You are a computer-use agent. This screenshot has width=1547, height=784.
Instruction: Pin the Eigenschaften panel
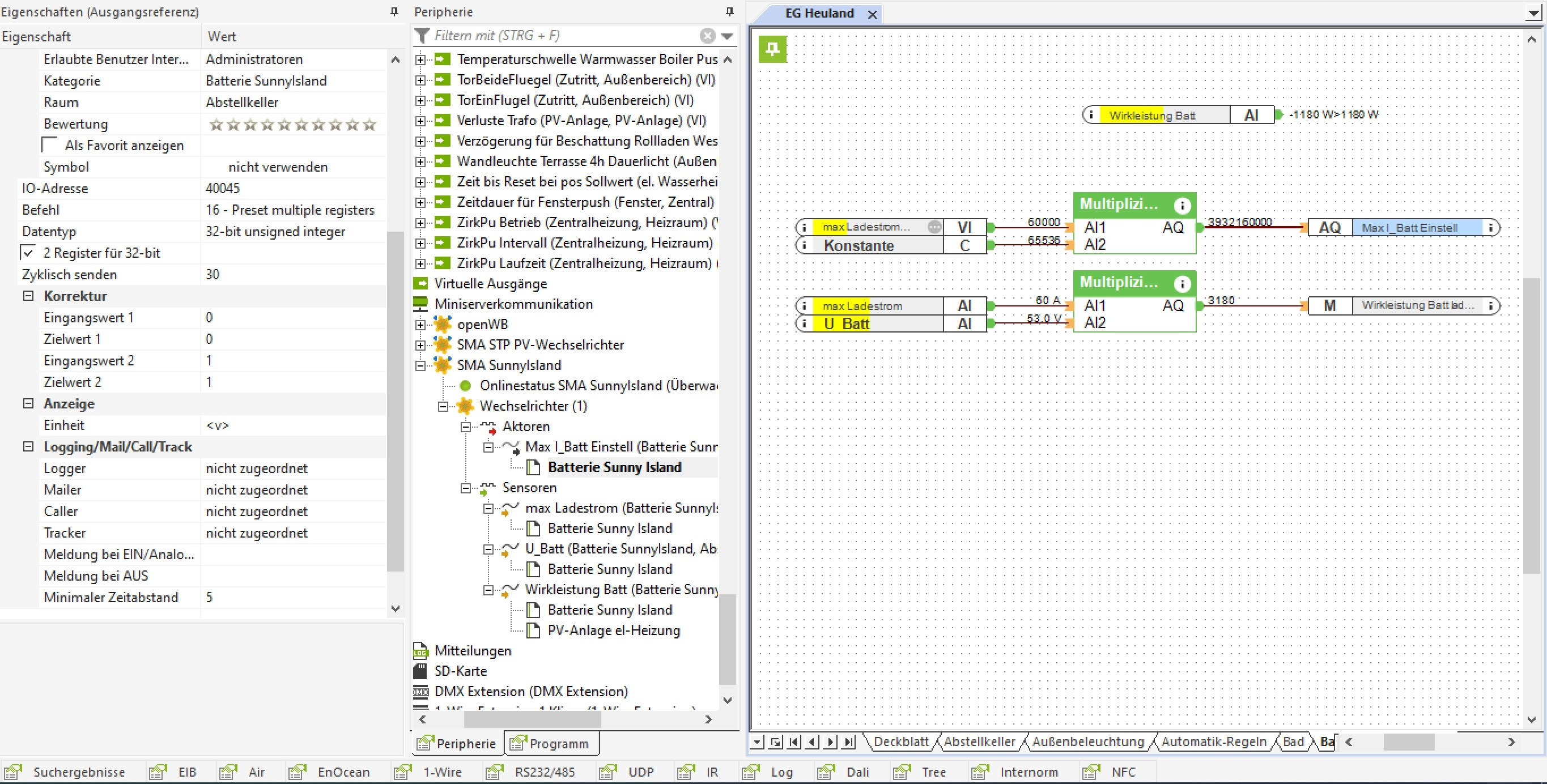tap(394, 11)
